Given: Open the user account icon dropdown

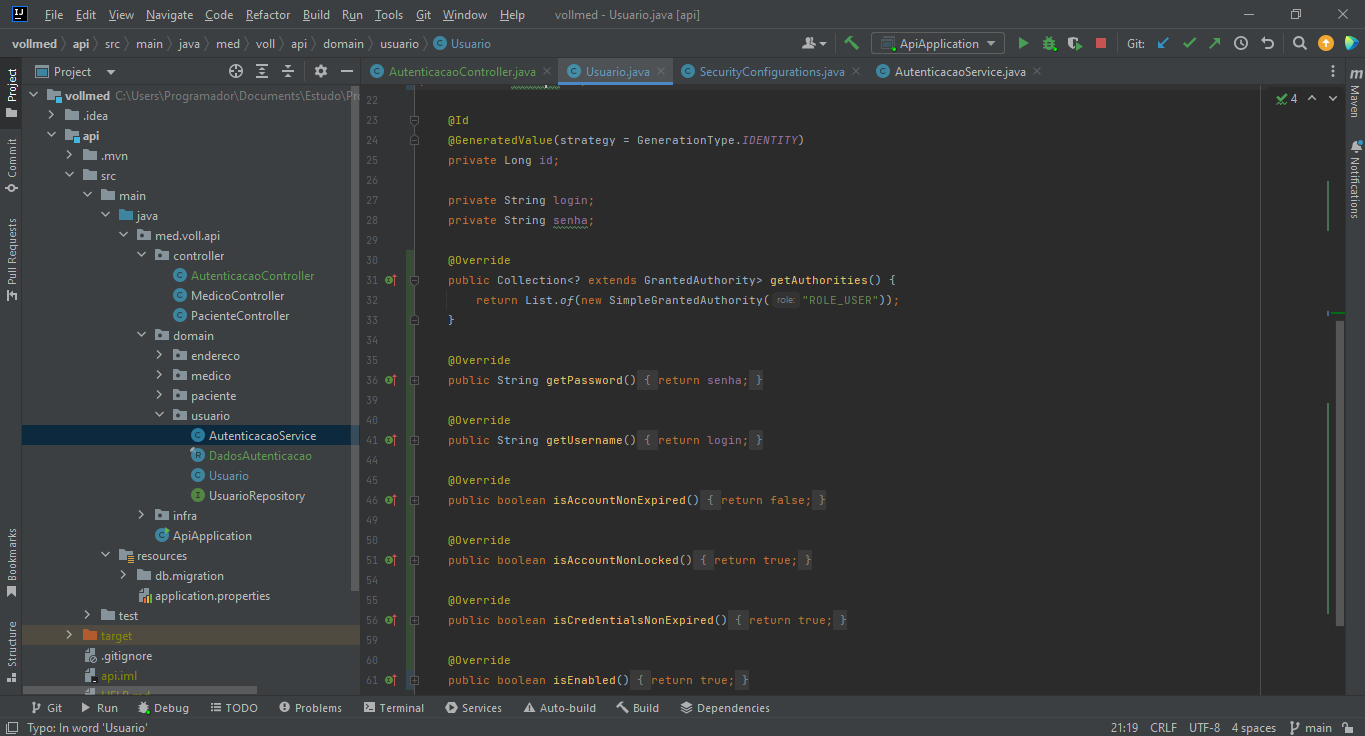Looking at the screenshot, I should (814, 43).
